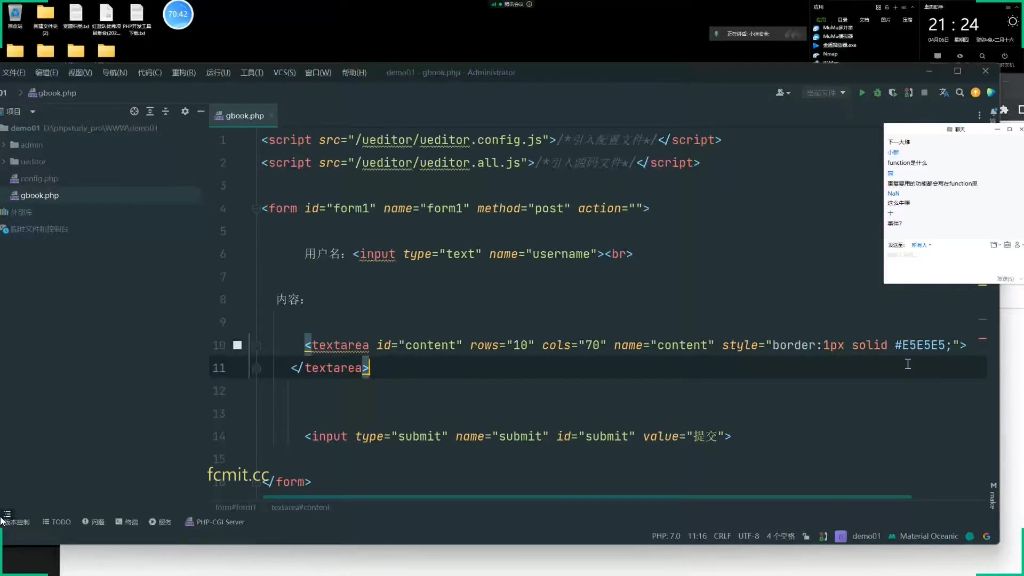
Task: Open the Services tool window
Action: click(160, 522)
